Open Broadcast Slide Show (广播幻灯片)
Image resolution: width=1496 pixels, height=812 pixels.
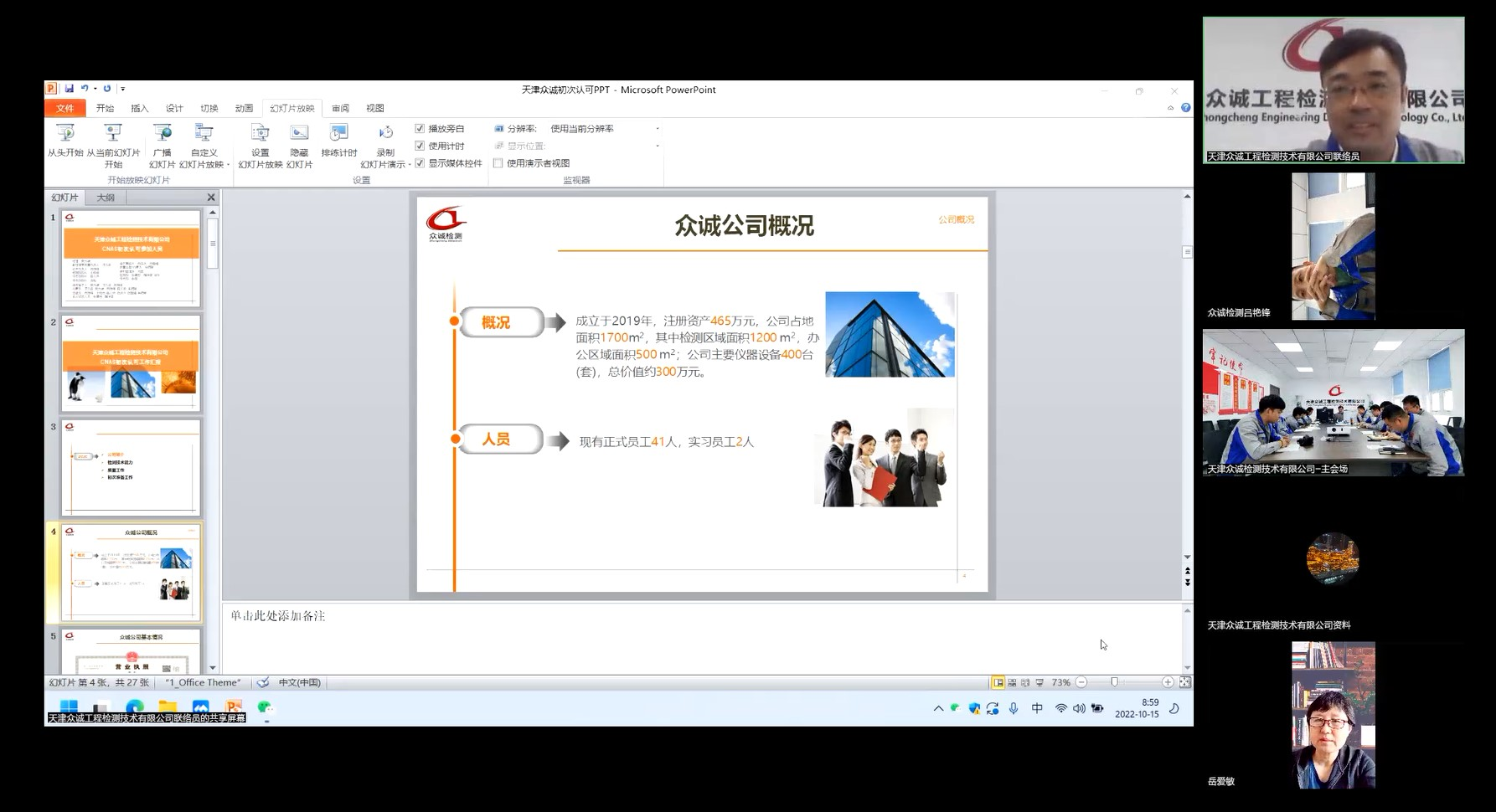point(162,145)
